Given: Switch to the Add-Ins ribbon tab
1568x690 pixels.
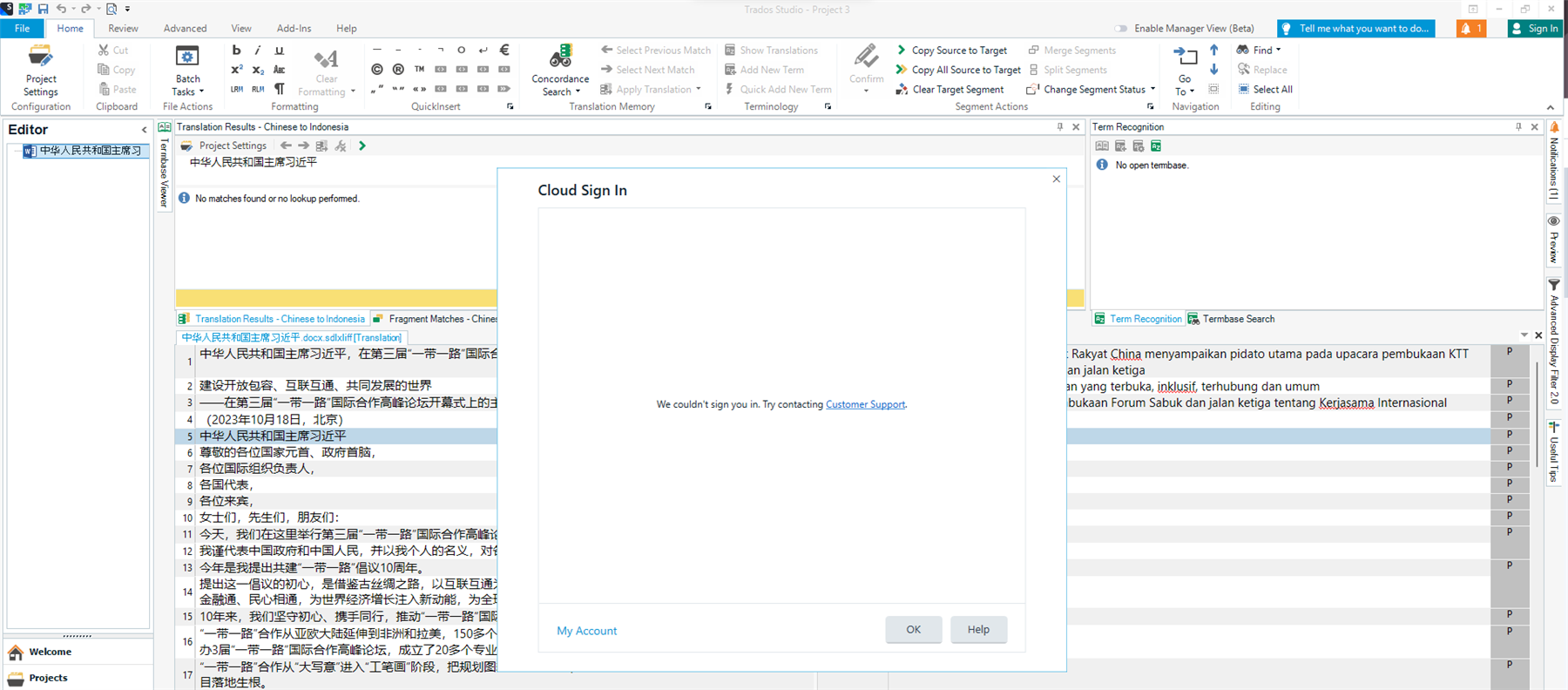Looking at the screenshot, I should pos(294,29).
